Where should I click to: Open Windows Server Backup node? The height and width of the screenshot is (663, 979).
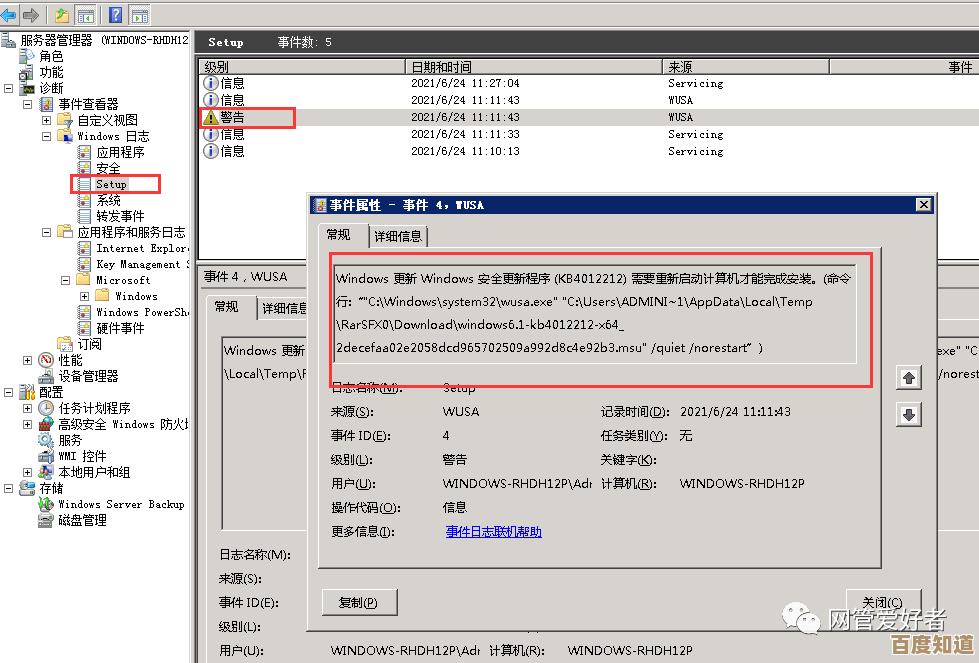coord(120,504)
